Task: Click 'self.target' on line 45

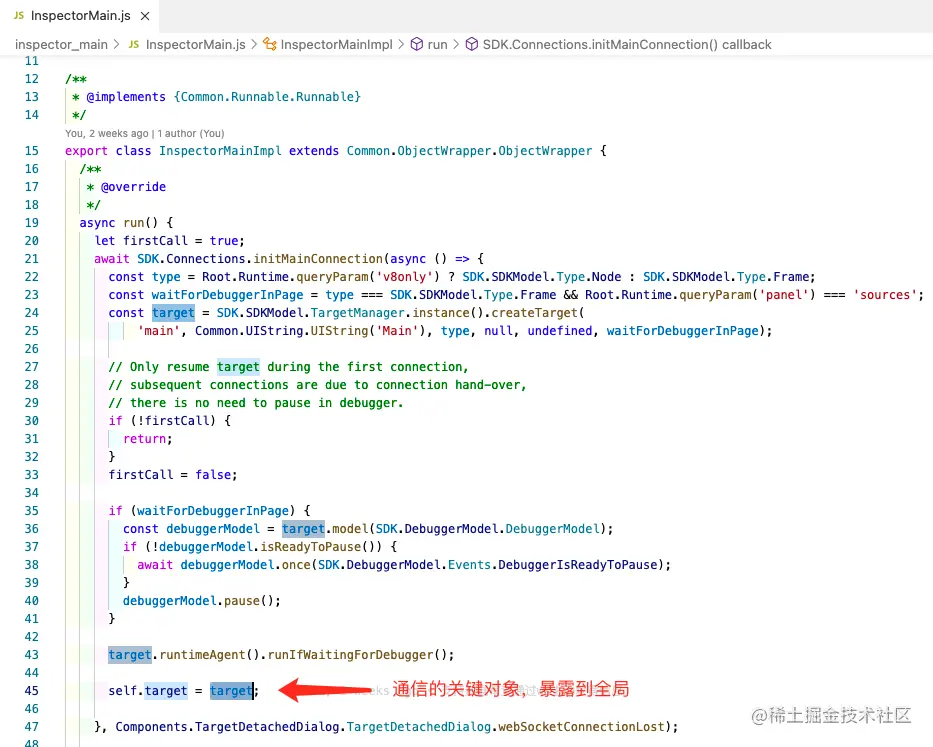Action: click(x=148, y=691)
